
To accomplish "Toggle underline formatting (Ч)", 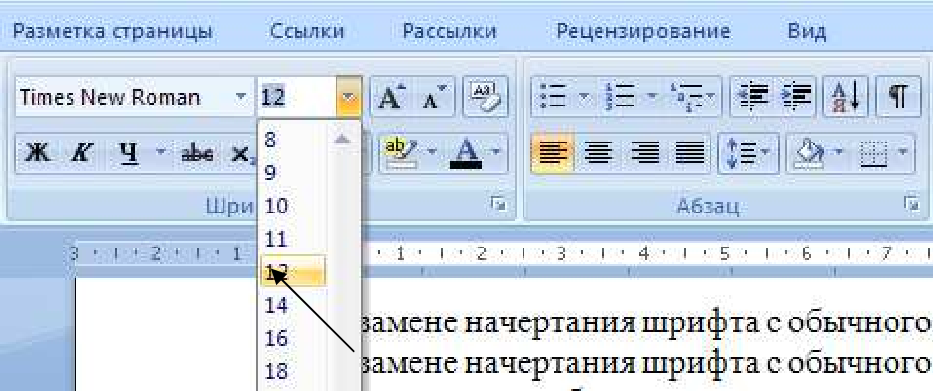I will point(128,154).
